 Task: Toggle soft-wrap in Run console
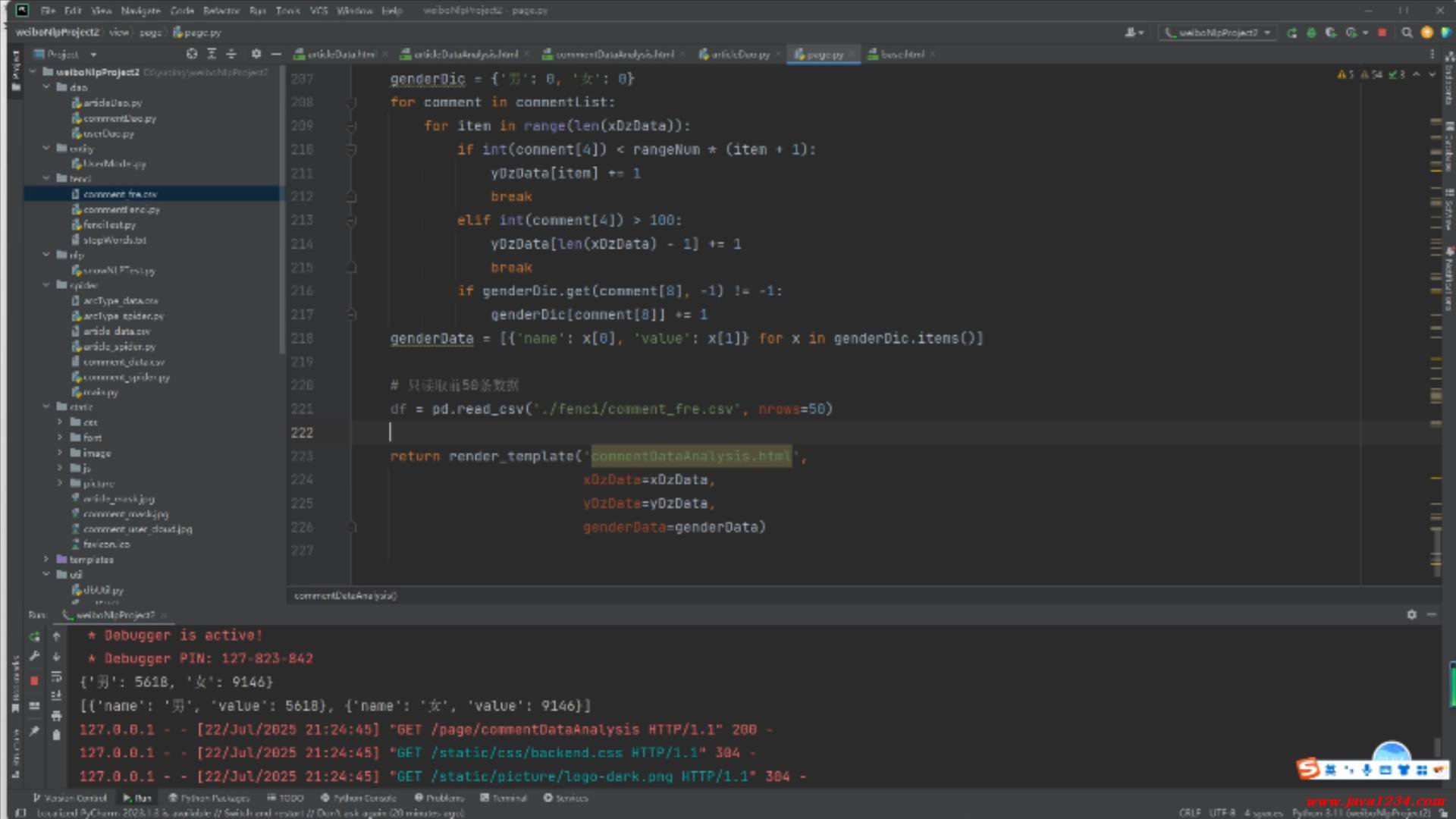click(x=56, y=676)
